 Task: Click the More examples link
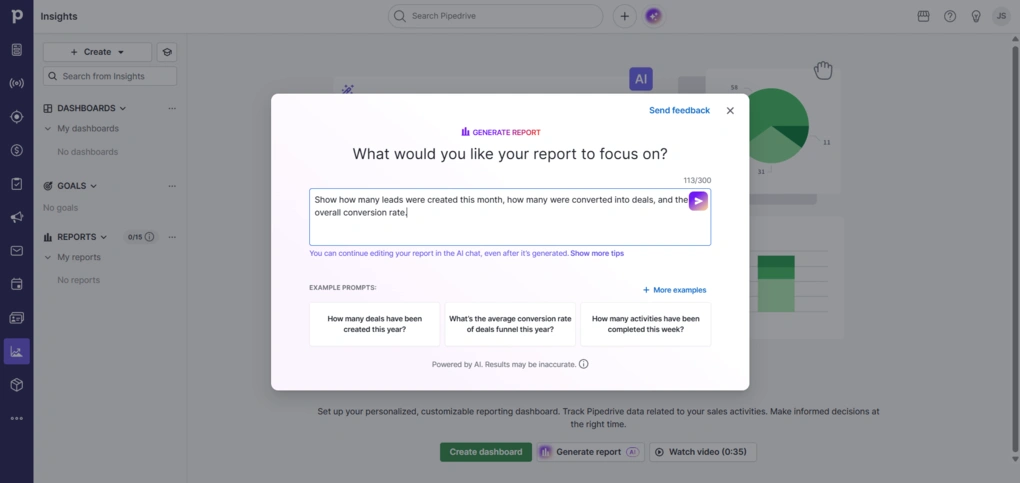(675, 290)
